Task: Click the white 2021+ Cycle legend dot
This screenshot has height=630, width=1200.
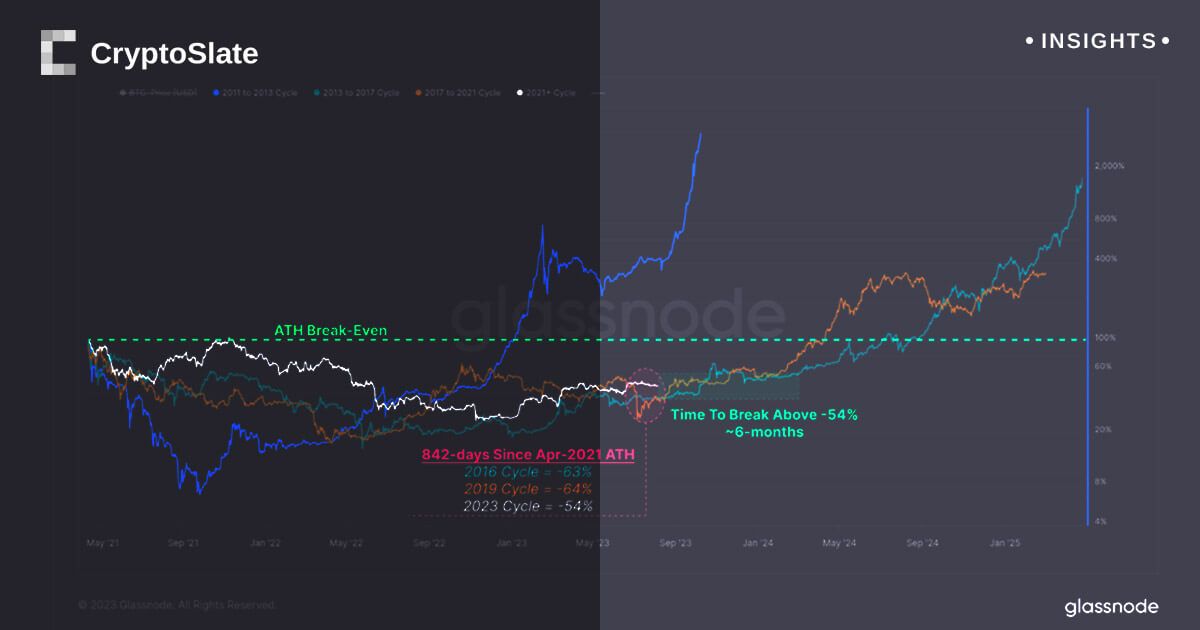Action: pos(519,93)
